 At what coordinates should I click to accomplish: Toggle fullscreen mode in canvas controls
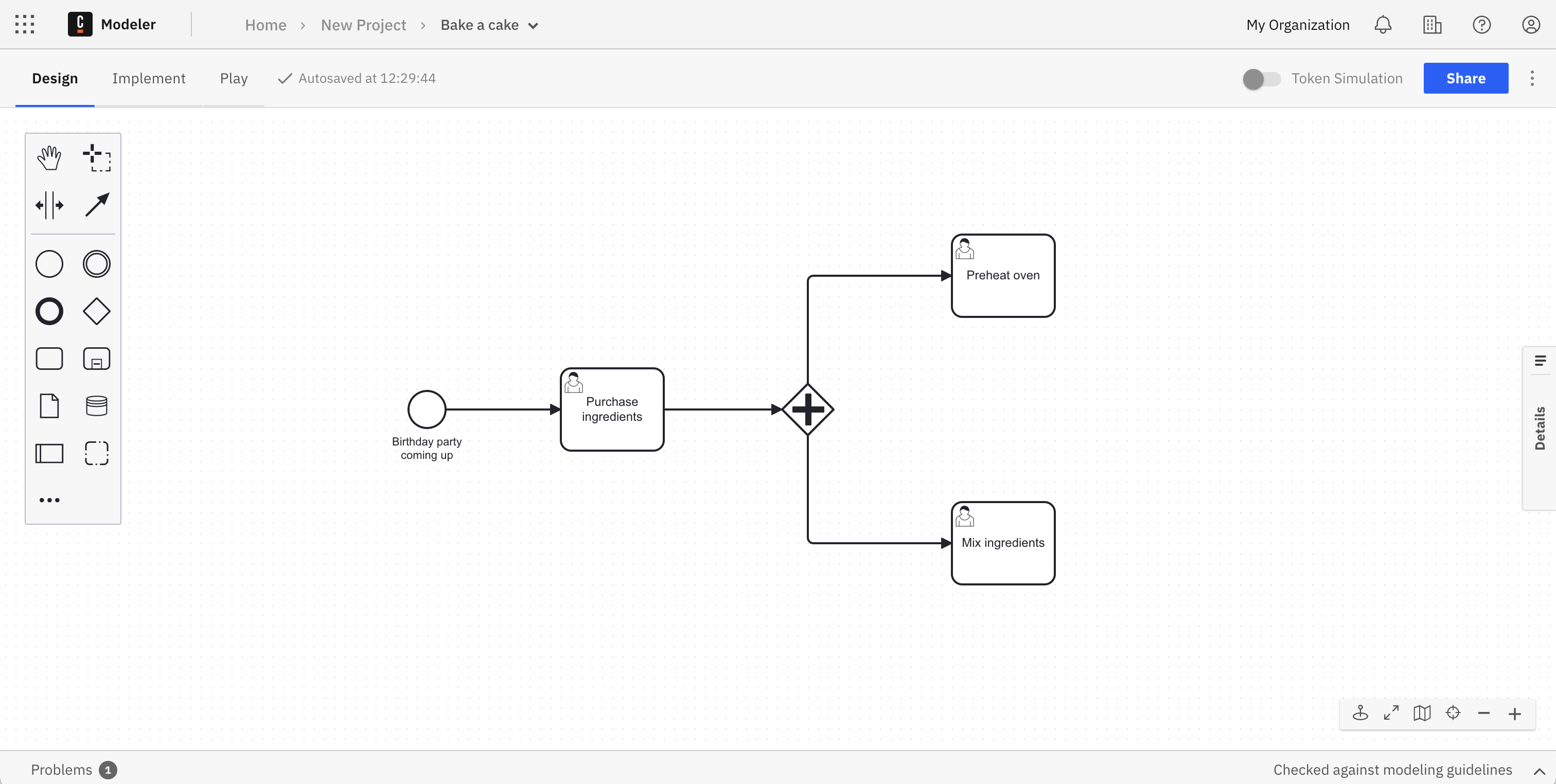[1390, 714]
